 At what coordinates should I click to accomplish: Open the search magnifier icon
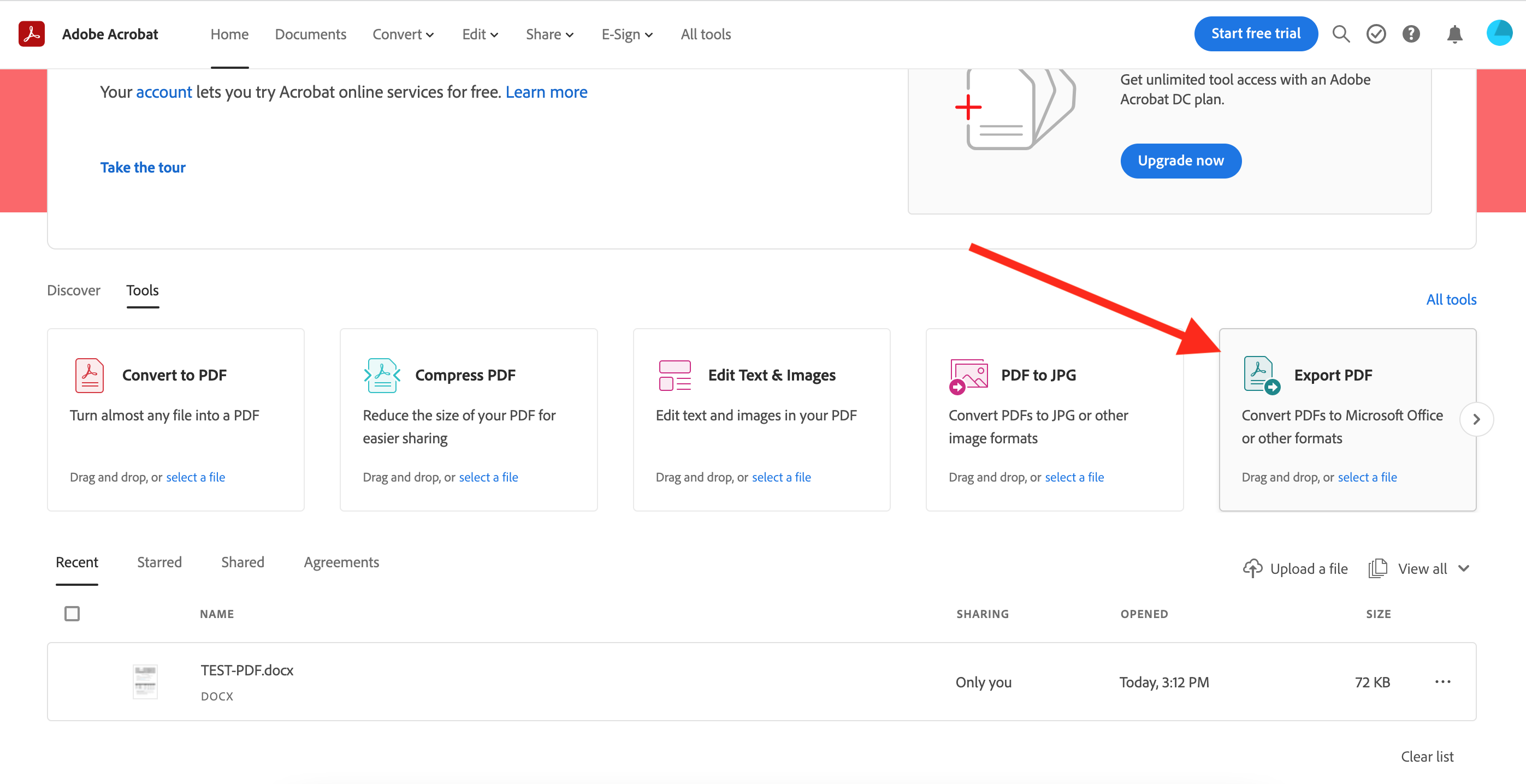[x=1341, y=34]
